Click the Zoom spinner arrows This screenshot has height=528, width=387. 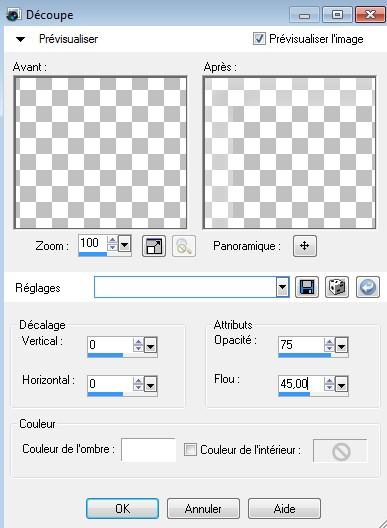112,243
